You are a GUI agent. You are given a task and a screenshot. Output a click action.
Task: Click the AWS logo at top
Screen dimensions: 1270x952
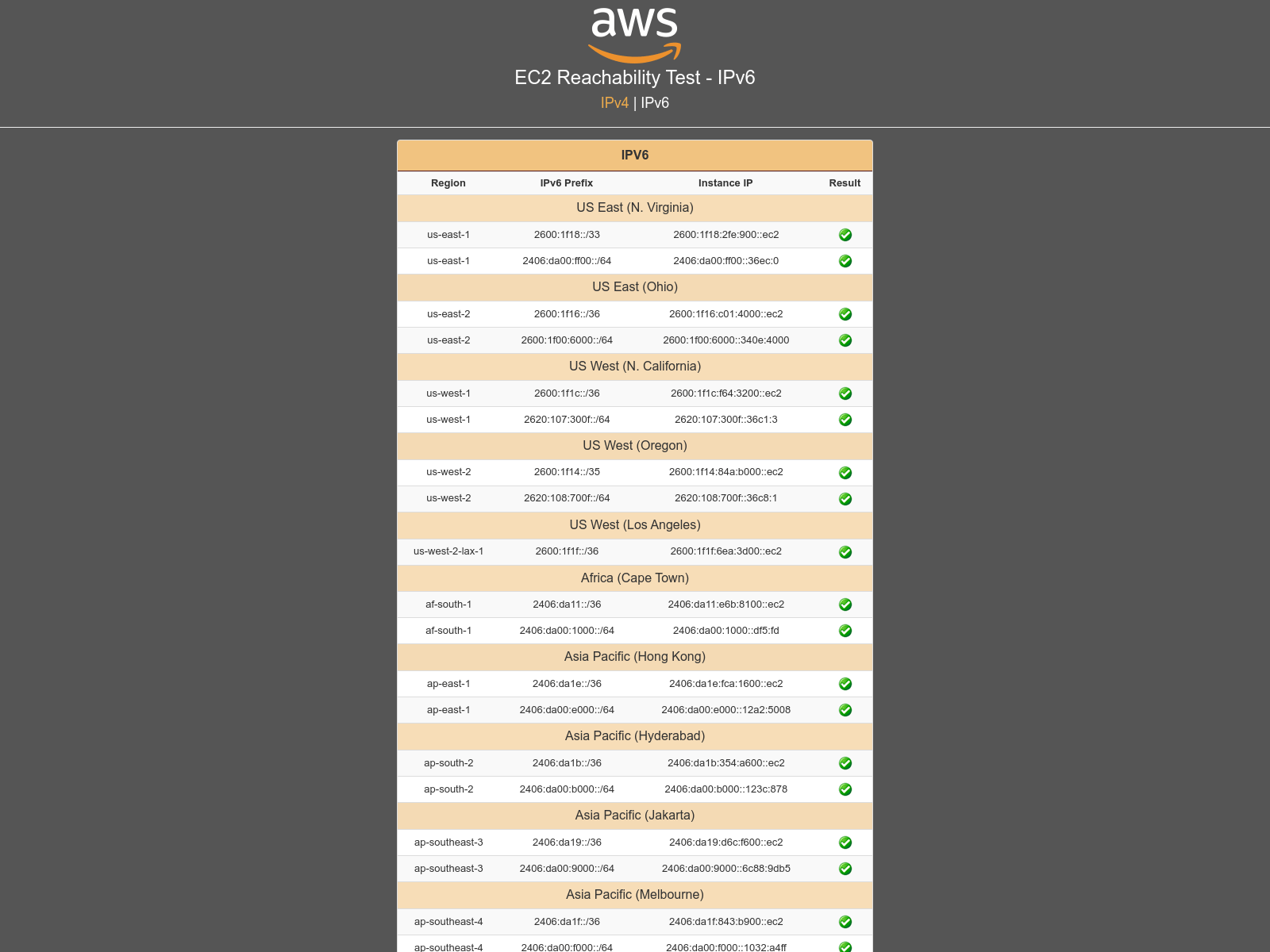pos(634,34)
